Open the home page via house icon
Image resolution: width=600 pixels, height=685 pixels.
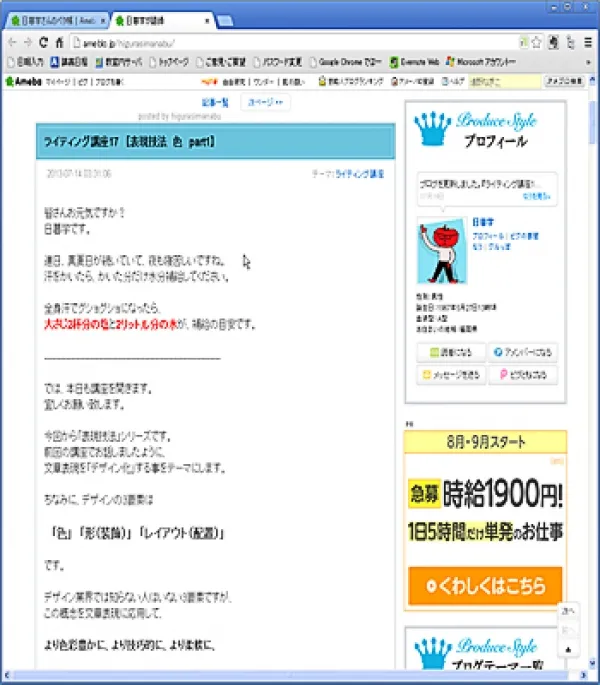point(59,42)
